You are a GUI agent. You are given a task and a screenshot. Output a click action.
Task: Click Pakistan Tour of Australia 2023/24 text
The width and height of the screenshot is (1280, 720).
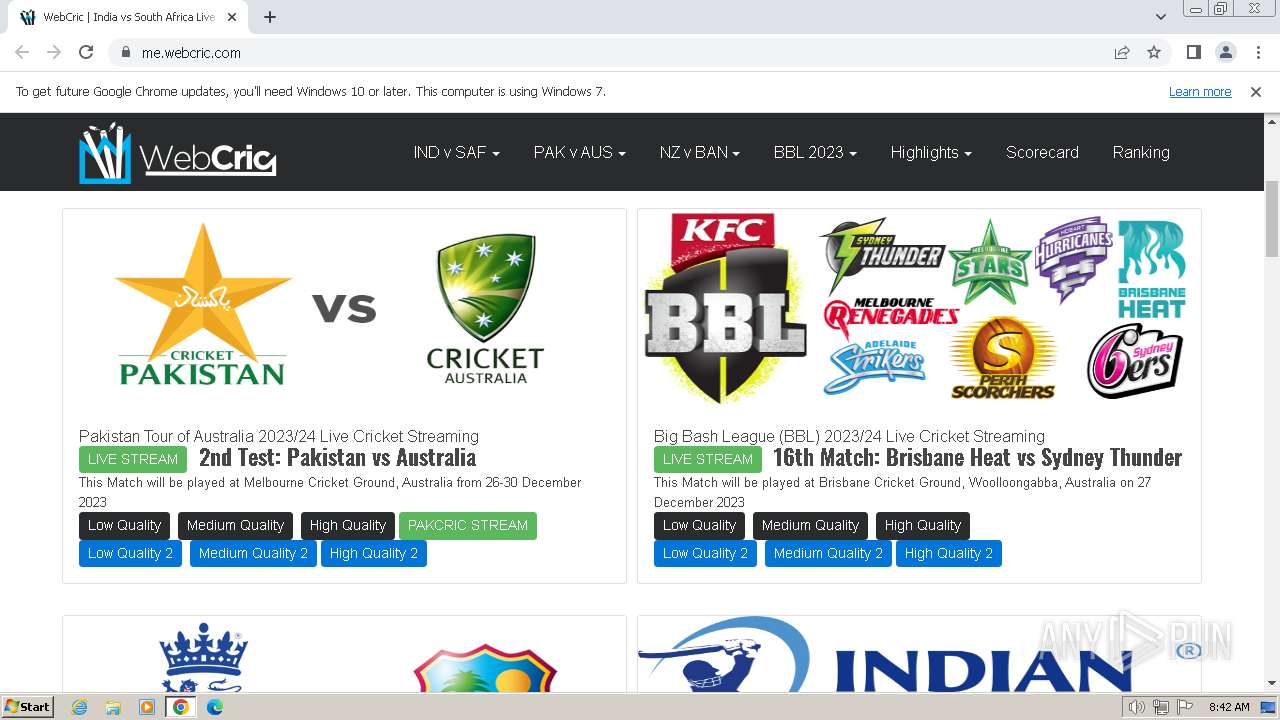click(279, 436)
